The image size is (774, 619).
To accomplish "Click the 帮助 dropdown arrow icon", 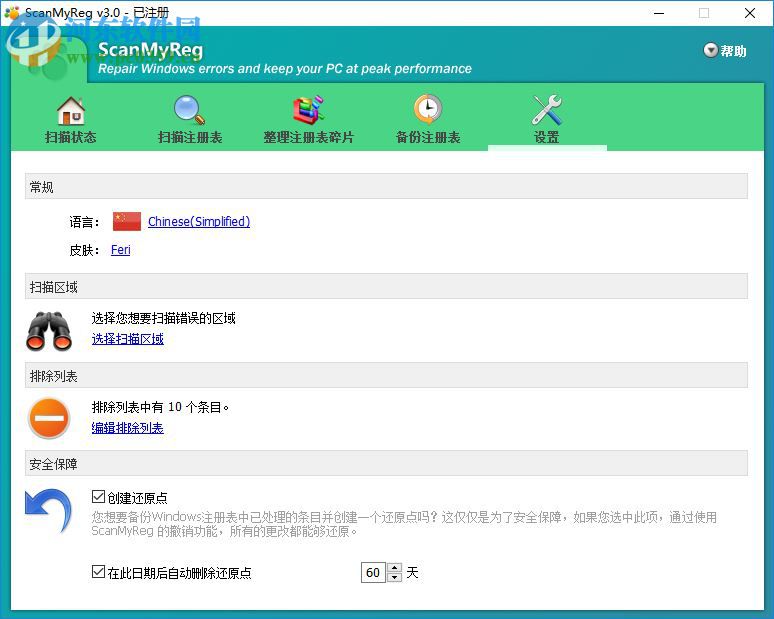I will (x=710, y=50).
